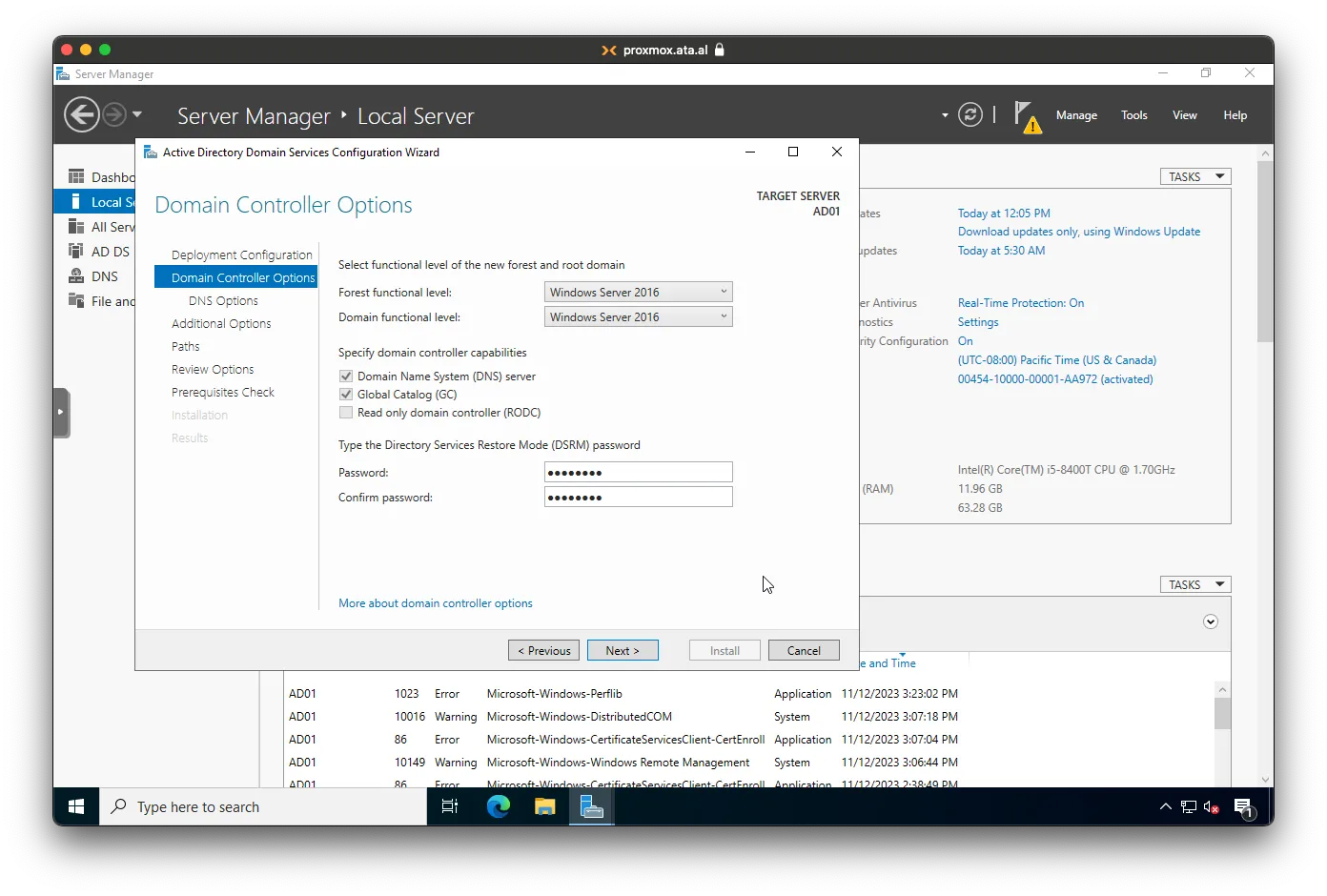Viewport: 1327px width, 896px height.
Task: Click the Confirm password field
Action: click(639, 498)
